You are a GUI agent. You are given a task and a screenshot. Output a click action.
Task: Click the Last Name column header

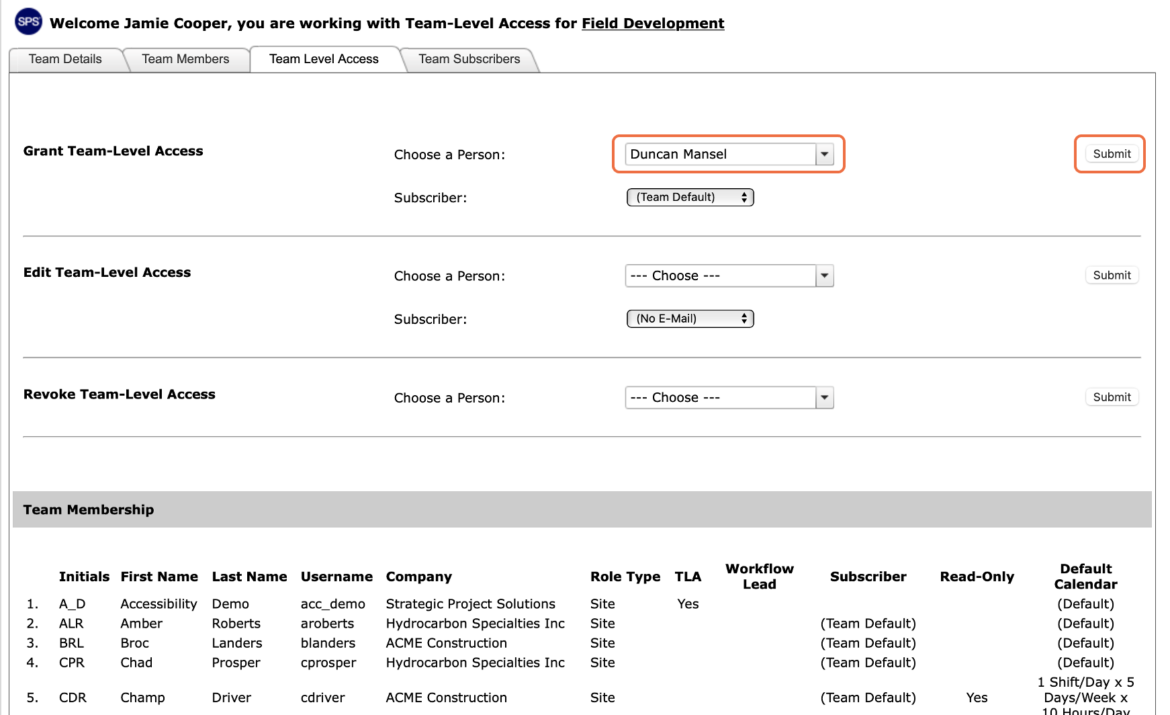249,577
